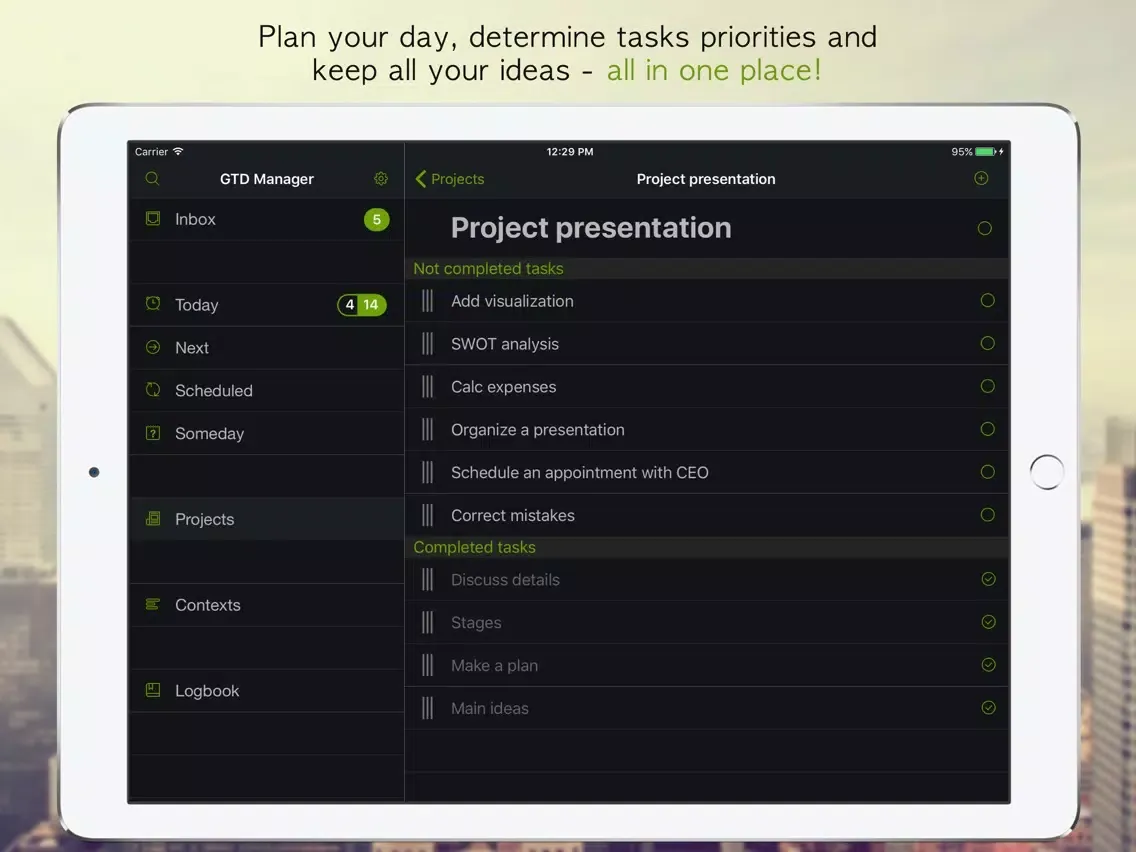Click the Inbox badge showing 5

click(x=376, y=220)
